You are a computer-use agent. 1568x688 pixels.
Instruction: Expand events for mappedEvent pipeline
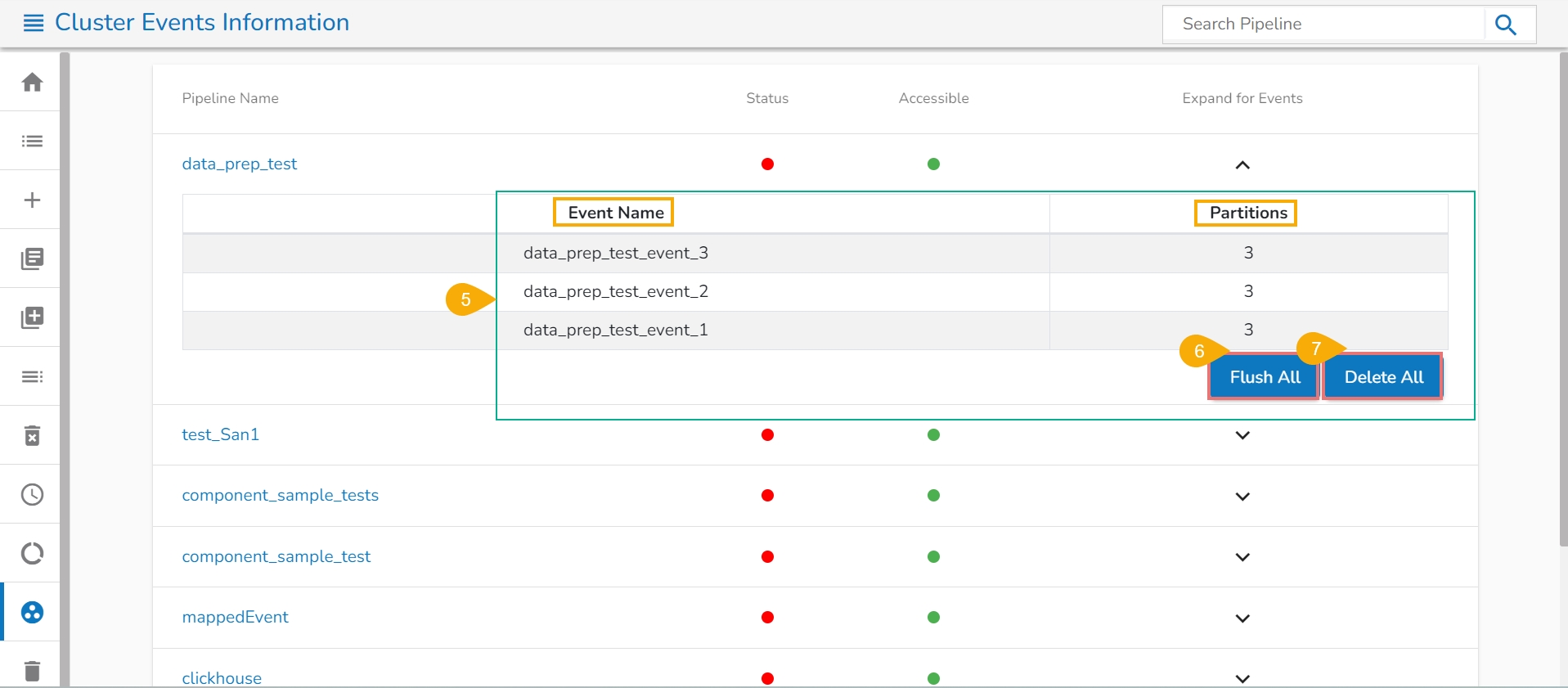(x=1242, y=618)
